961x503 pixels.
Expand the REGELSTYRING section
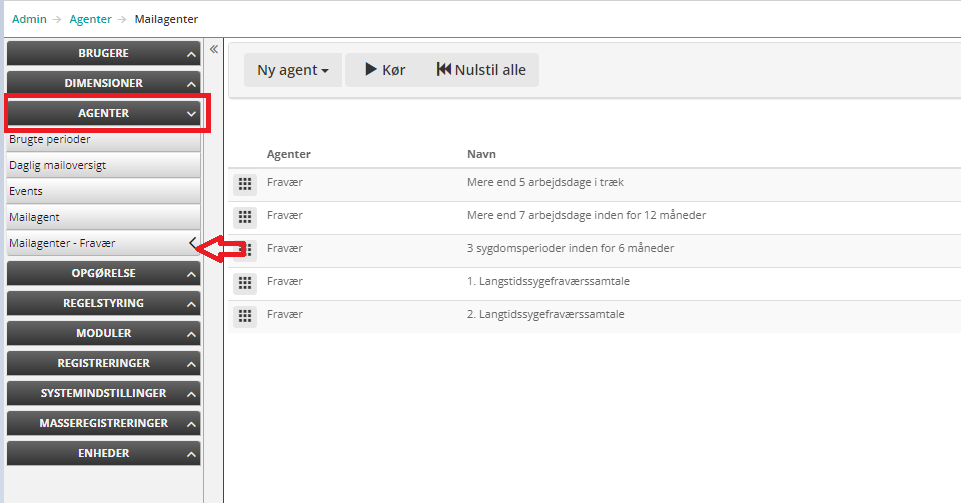103,303
